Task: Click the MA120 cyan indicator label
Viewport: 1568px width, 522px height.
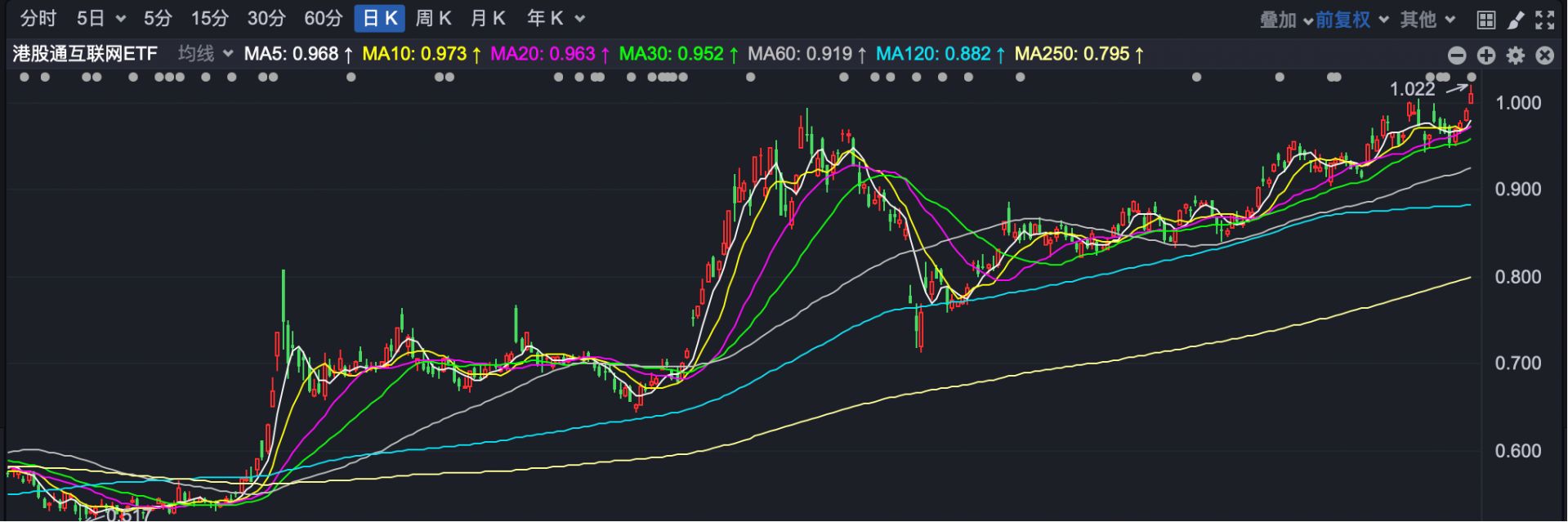Action: tap(940, 54)
